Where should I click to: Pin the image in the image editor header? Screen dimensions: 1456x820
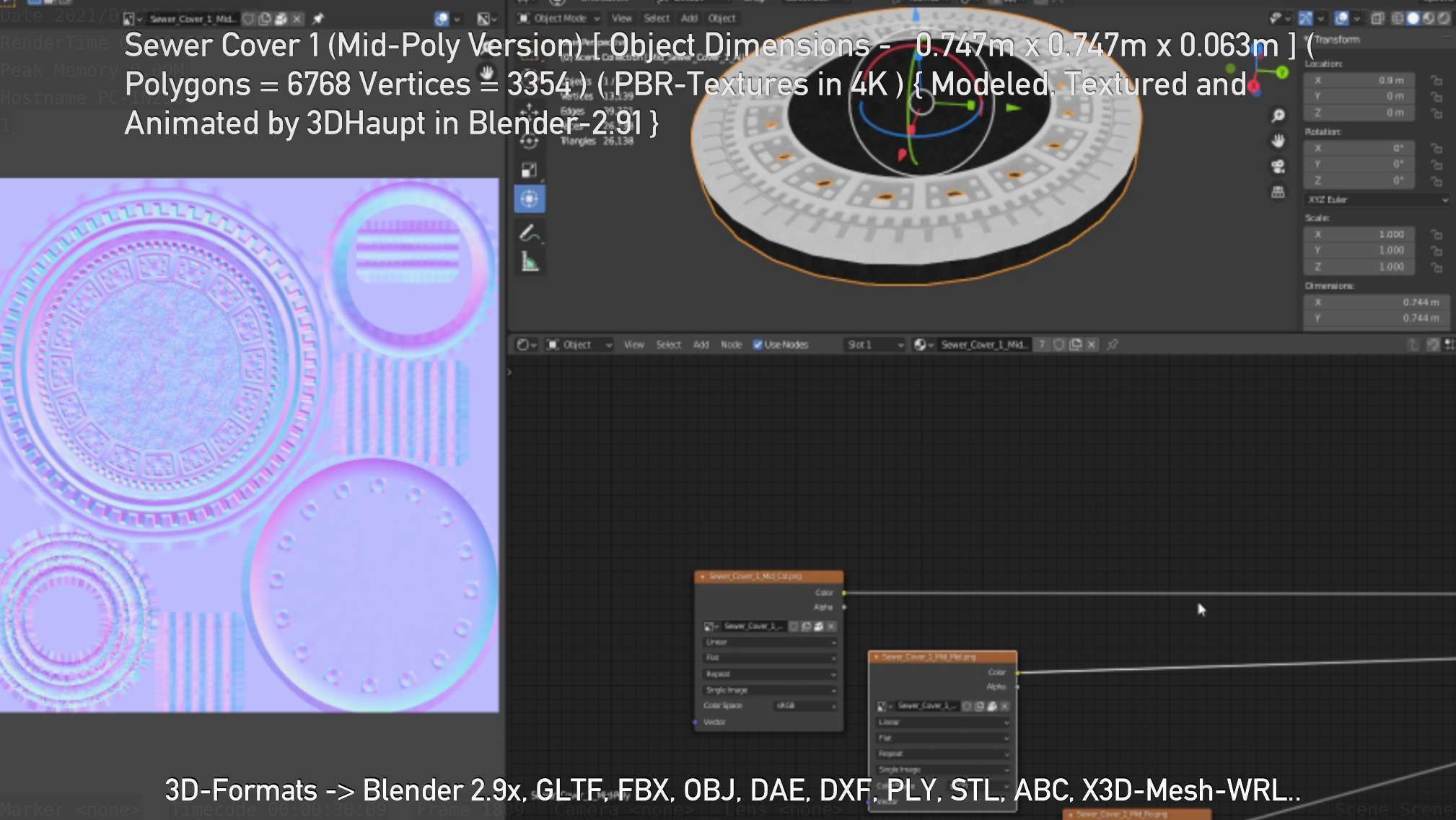tap(317, 19)
